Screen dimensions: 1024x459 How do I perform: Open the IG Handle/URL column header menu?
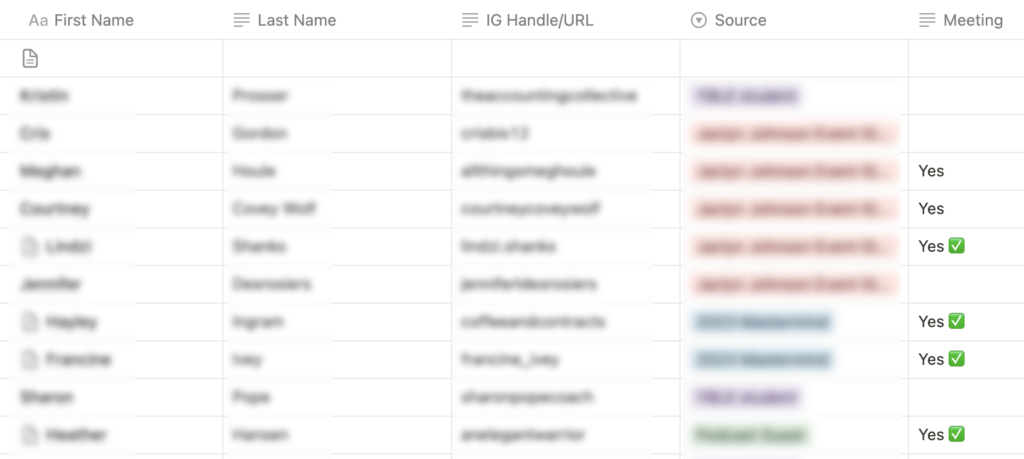click(x=539, y=20)
